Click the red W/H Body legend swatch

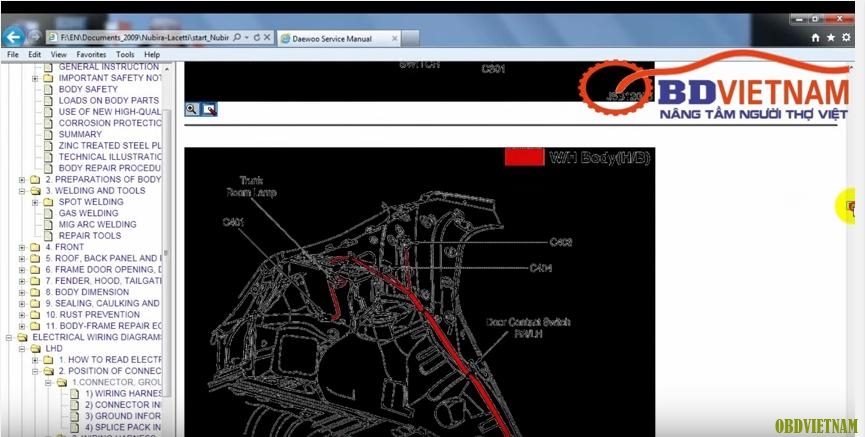click(x=524, y=156)
